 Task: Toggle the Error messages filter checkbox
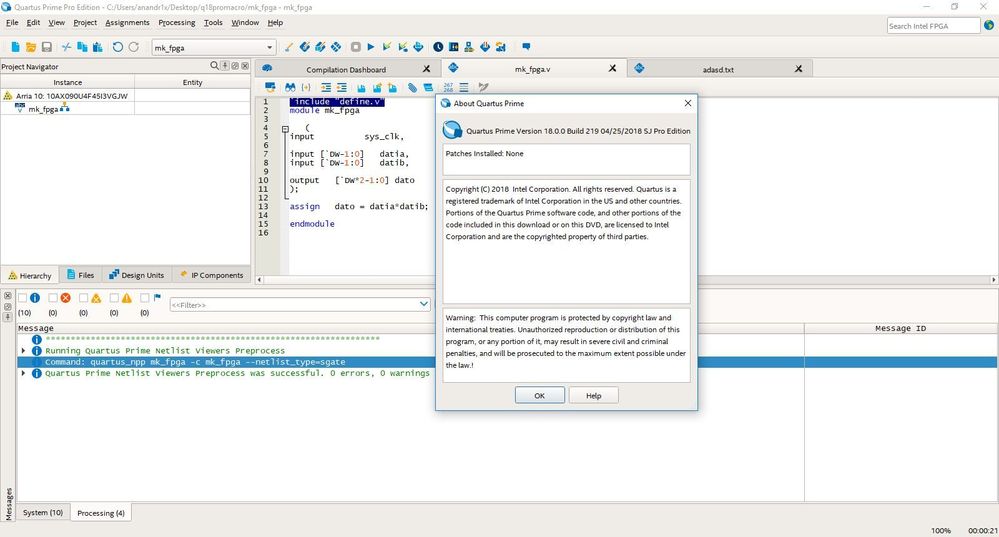pyautogui.click(x=53, y=298)
